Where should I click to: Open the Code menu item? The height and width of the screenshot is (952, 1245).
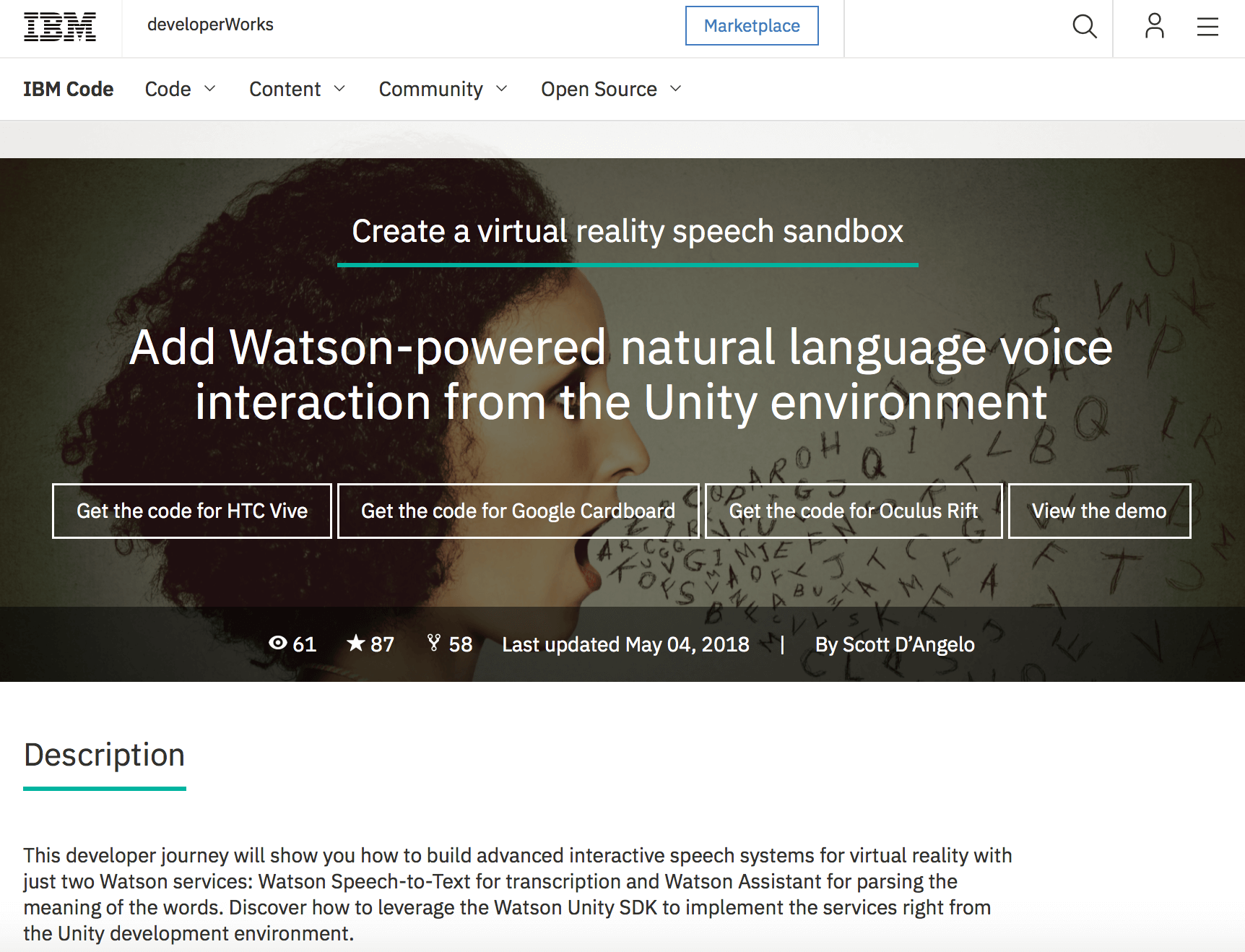[x=168, y=89]
